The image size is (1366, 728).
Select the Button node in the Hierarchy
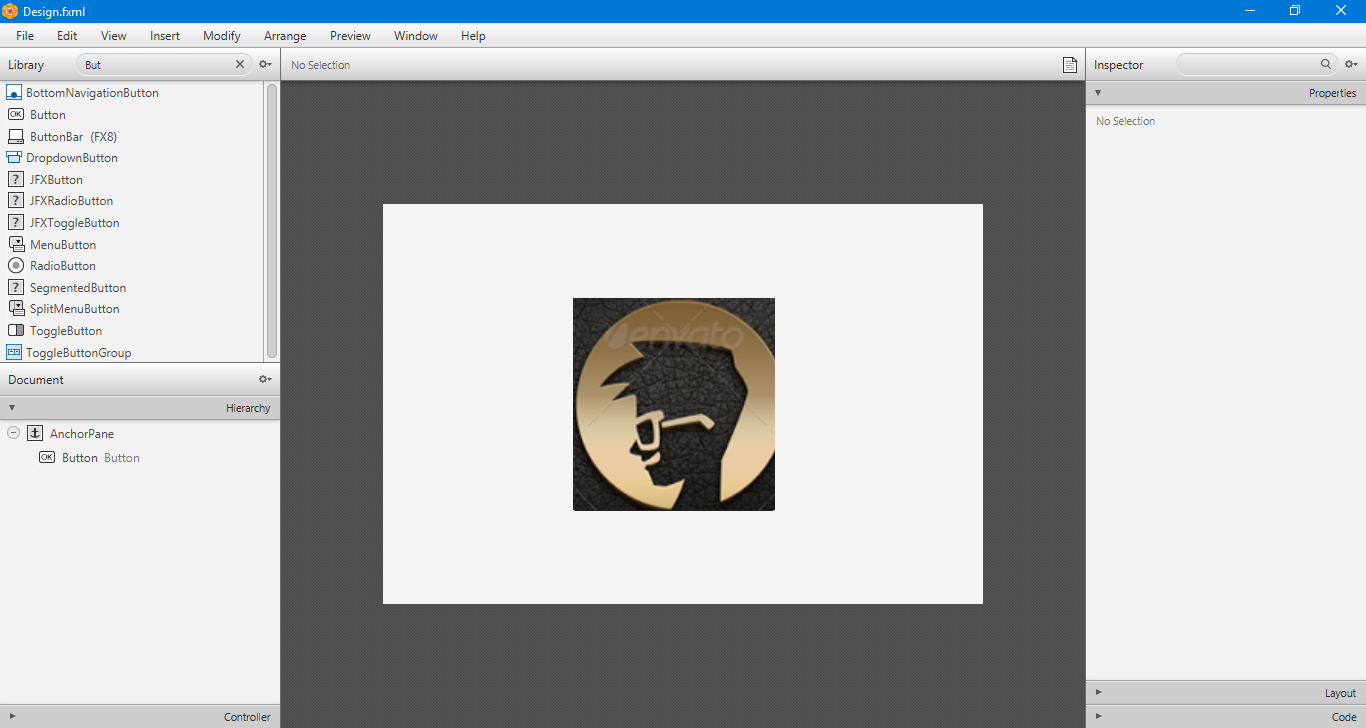[x=80, y=457]
